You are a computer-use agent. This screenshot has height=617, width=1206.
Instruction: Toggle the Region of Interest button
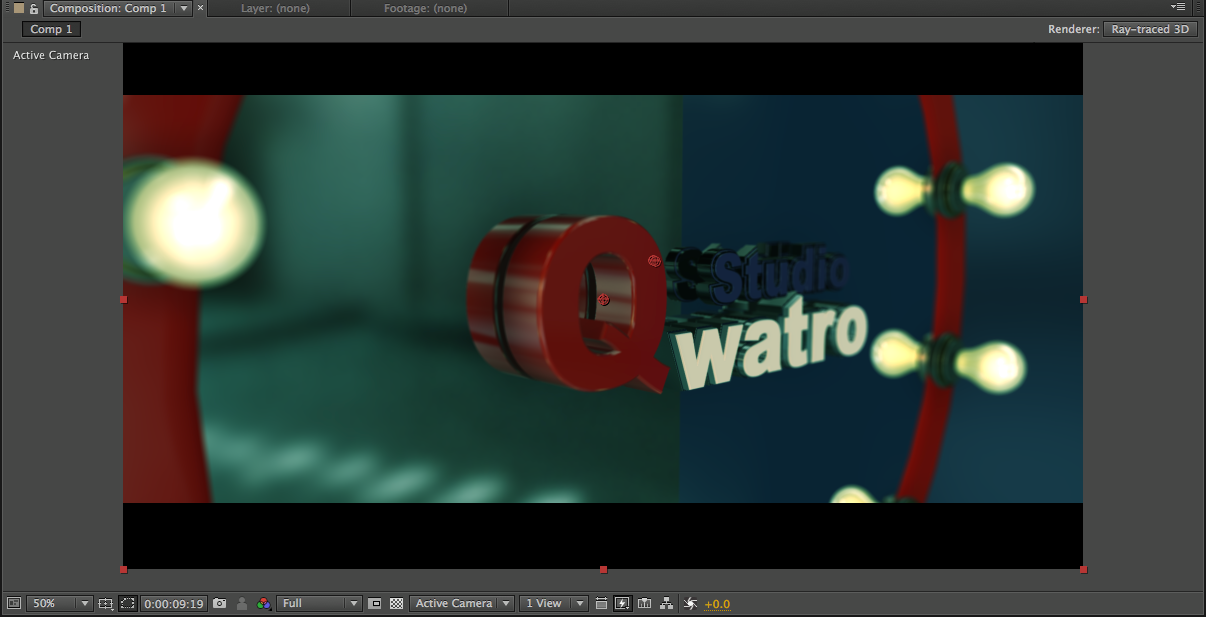375,604
